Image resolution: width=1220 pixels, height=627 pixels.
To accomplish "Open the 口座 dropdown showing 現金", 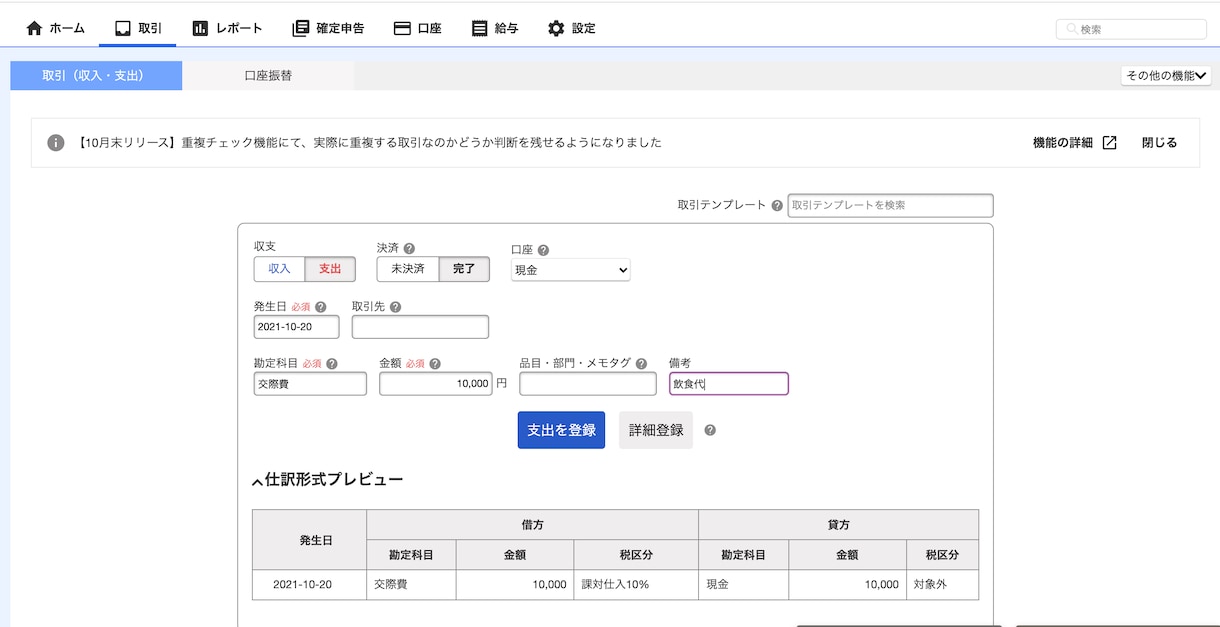I will [571, 270].
